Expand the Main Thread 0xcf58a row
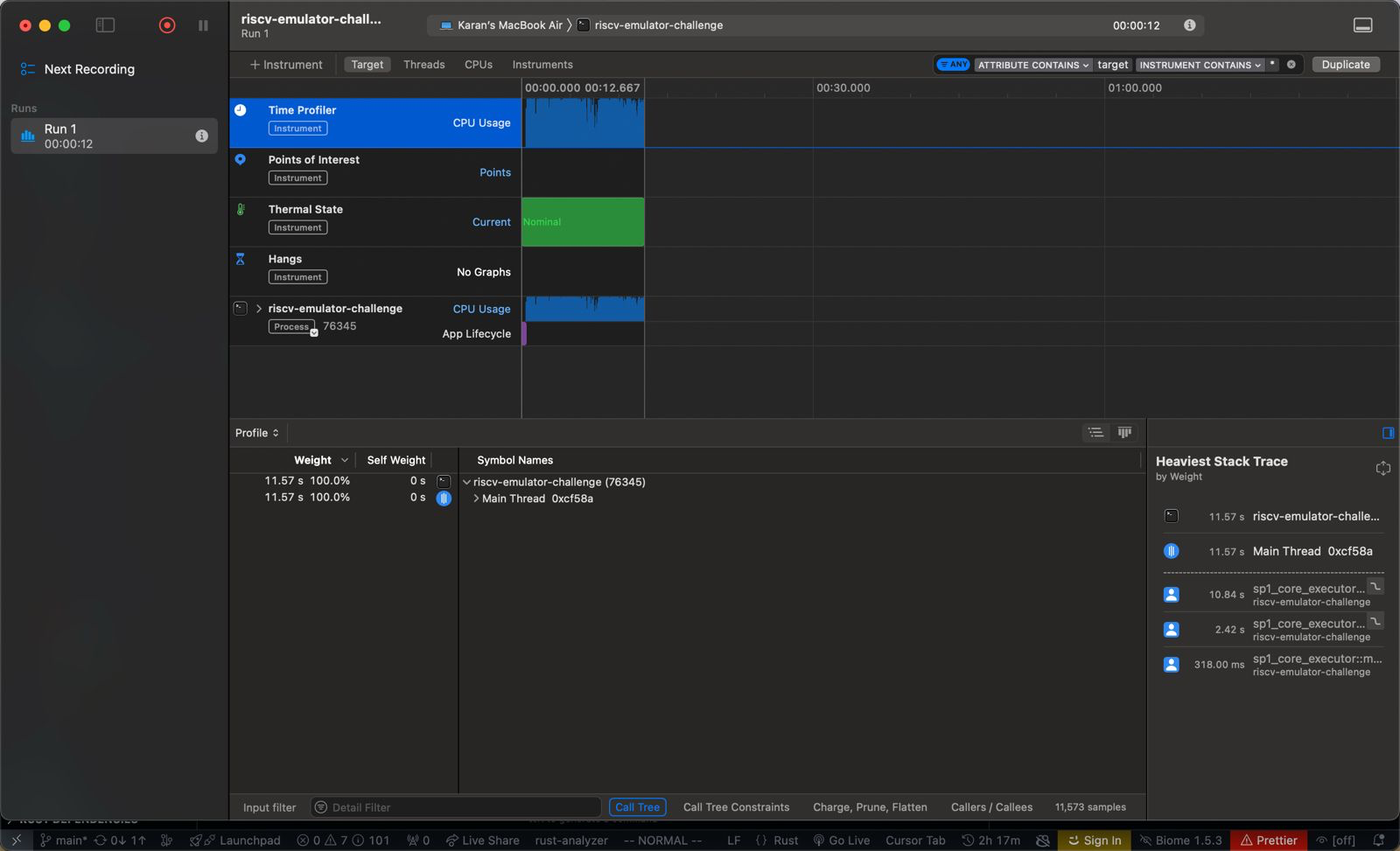Image resolution: width=1400 pixels, height=851 pixels. (x=476, y=499)
